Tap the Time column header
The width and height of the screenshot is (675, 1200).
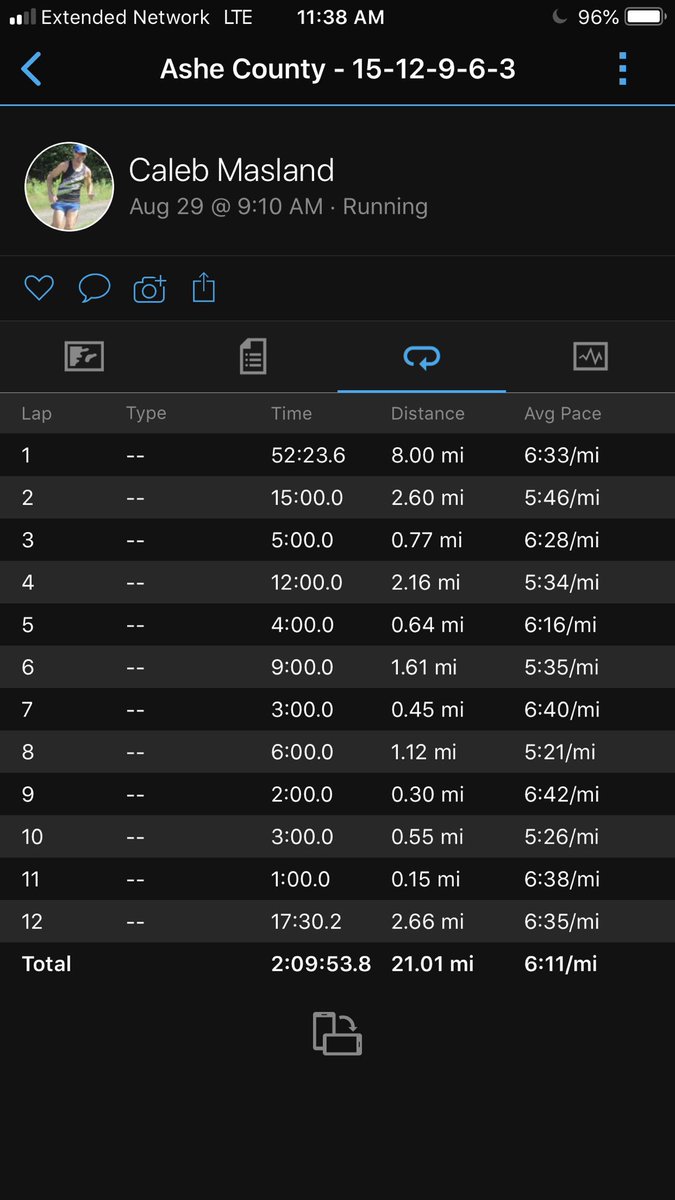pos(291,413)
